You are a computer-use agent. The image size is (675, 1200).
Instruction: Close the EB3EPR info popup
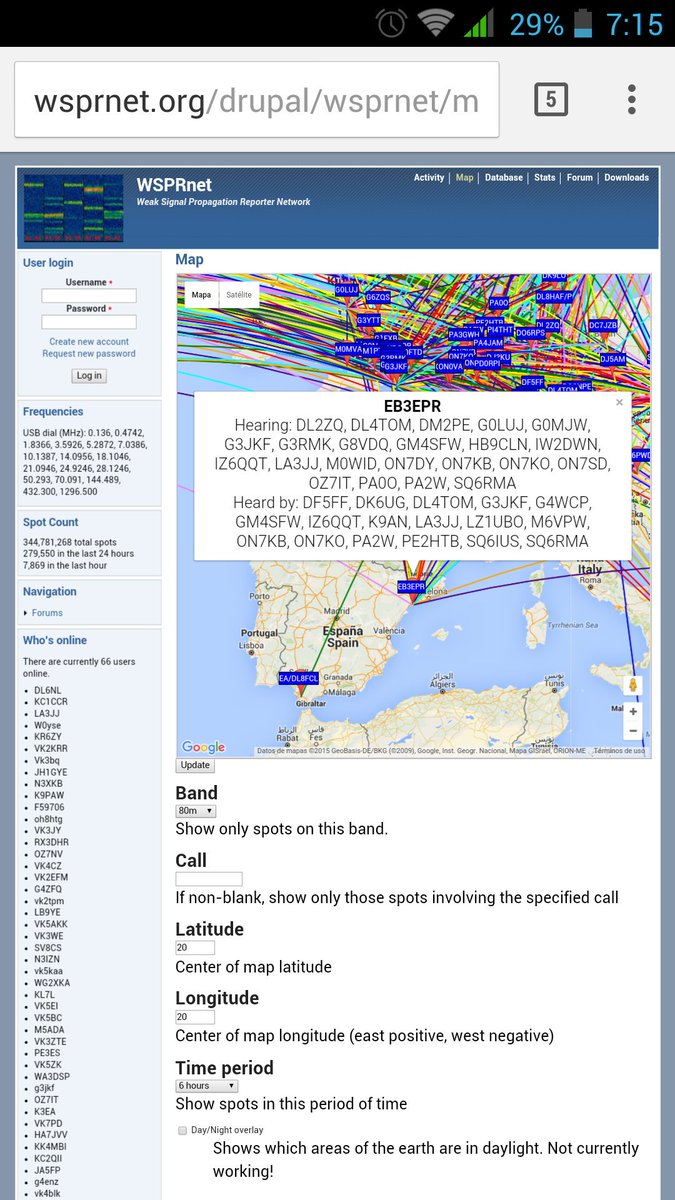tap(619, 402)
